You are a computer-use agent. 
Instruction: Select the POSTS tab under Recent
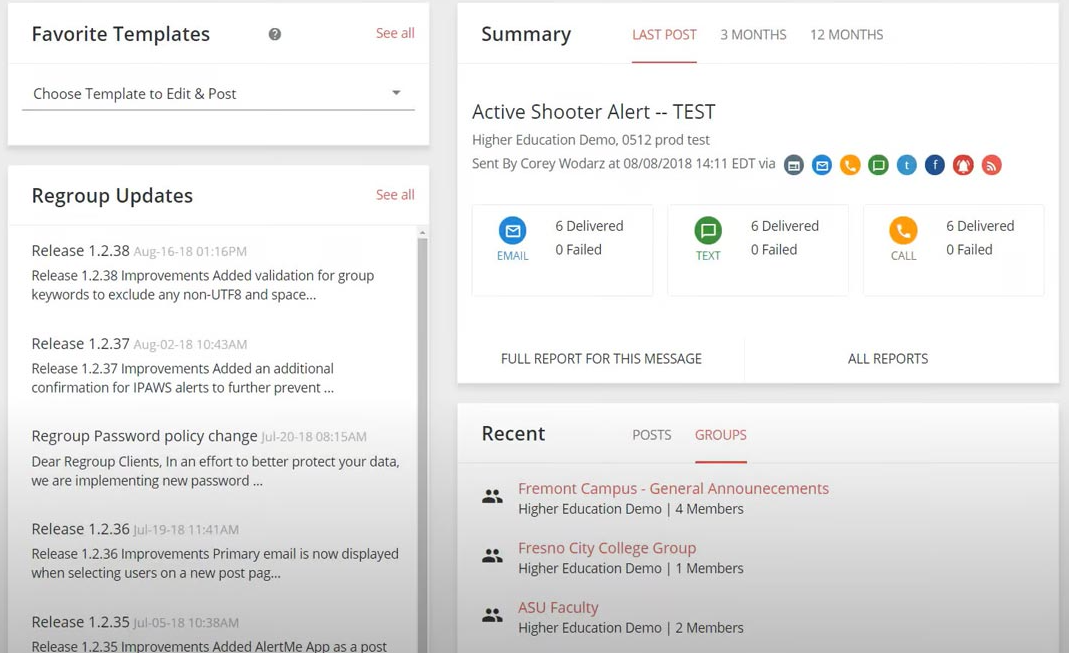pos(651,435)
